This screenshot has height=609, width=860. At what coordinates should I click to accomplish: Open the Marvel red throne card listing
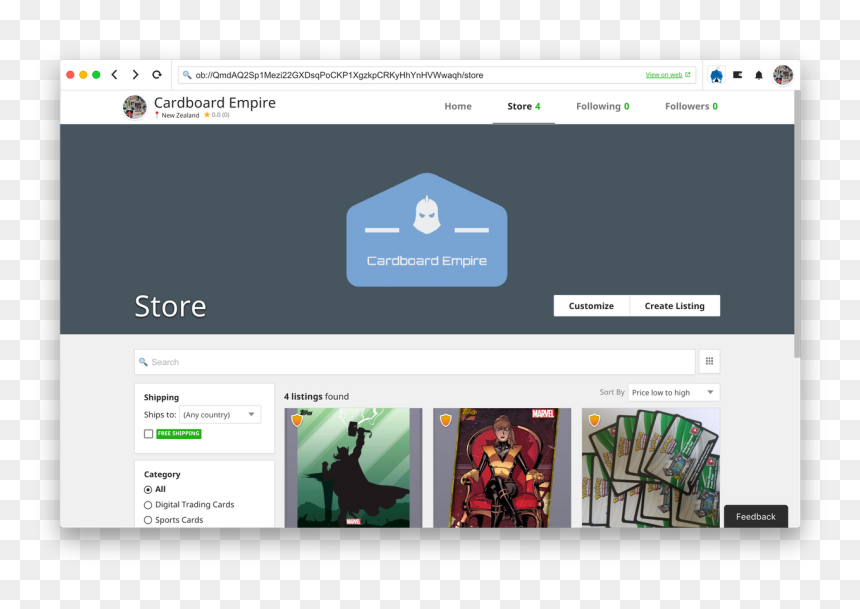point(502,467)
